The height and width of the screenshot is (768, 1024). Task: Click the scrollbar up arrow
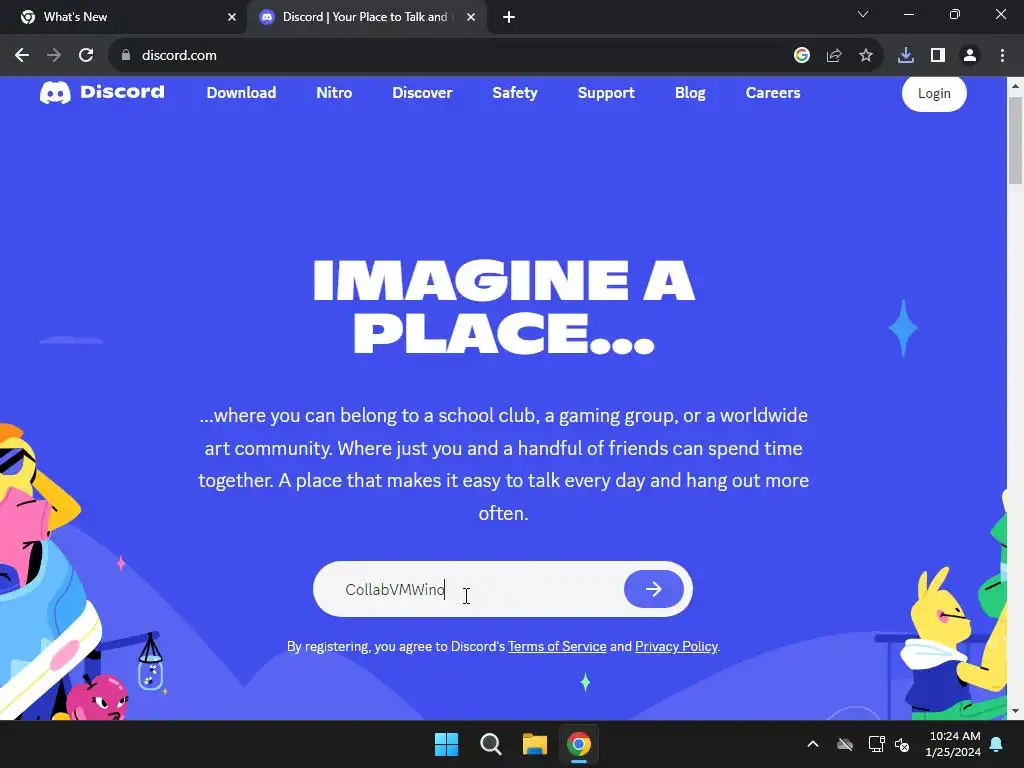tap(1015, 86)
